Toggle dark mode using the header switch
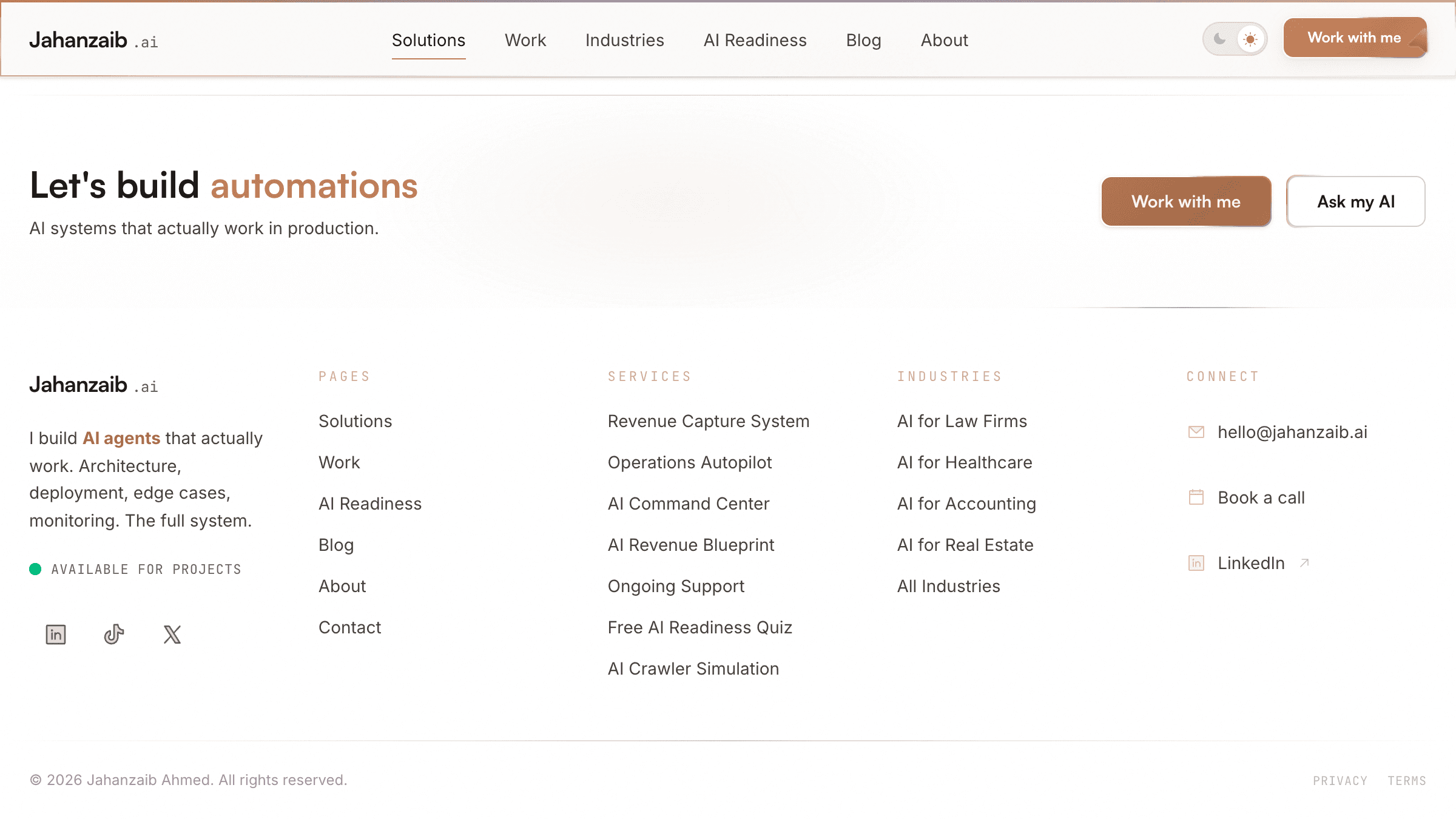This screenshot has width=1456, height=819. pos(1235,38)
